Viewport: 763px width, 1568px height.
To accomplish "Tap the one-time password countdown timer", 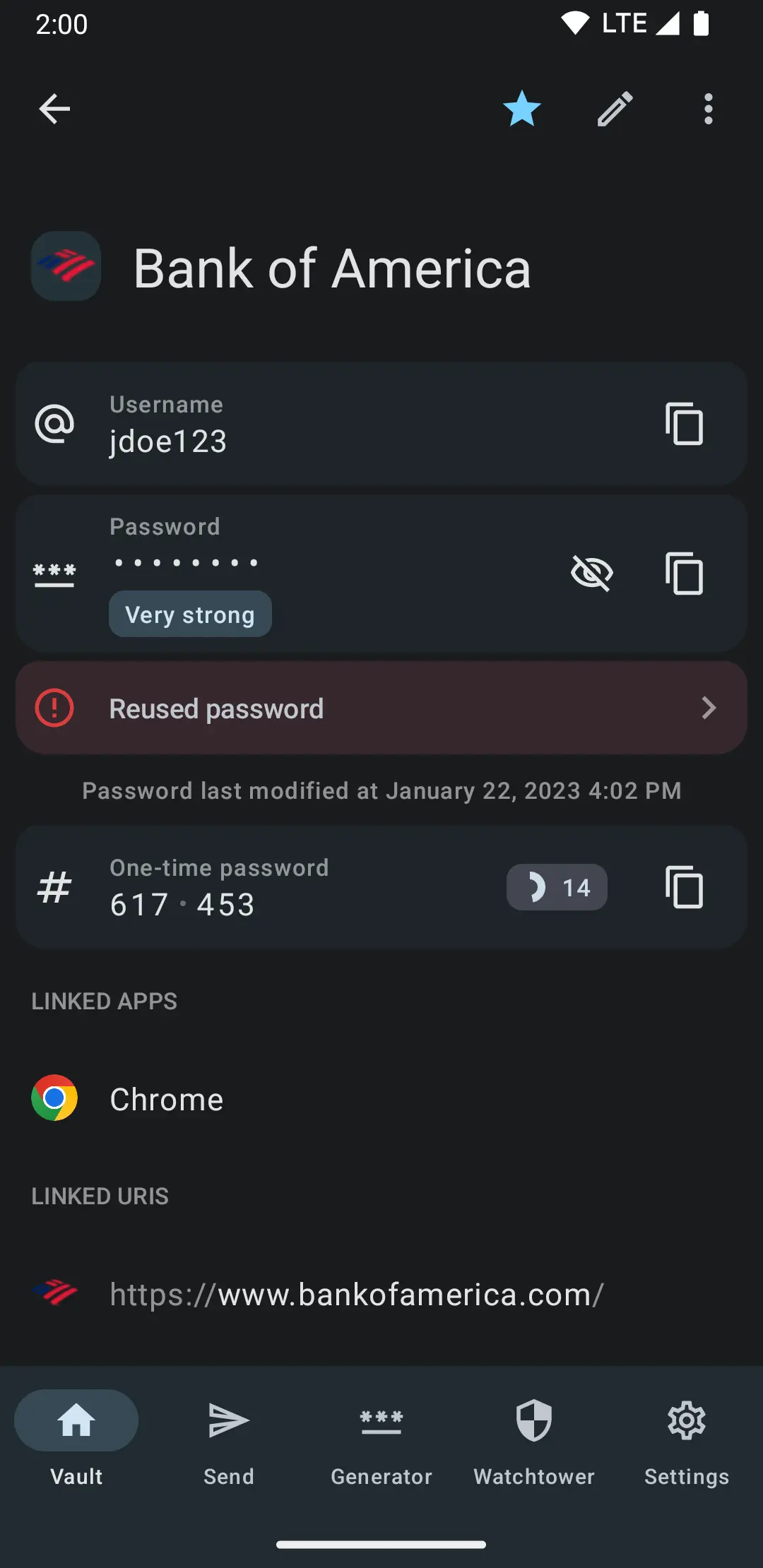I will 557,887.
